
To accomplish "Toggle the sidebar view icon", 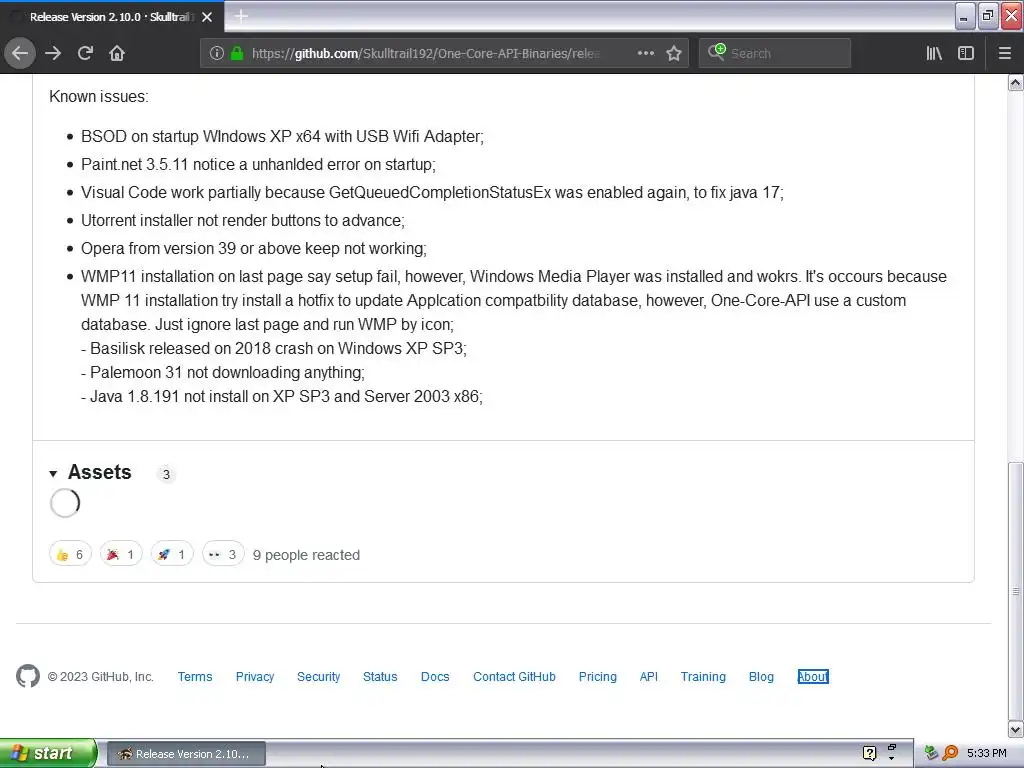I will [966, 53].
